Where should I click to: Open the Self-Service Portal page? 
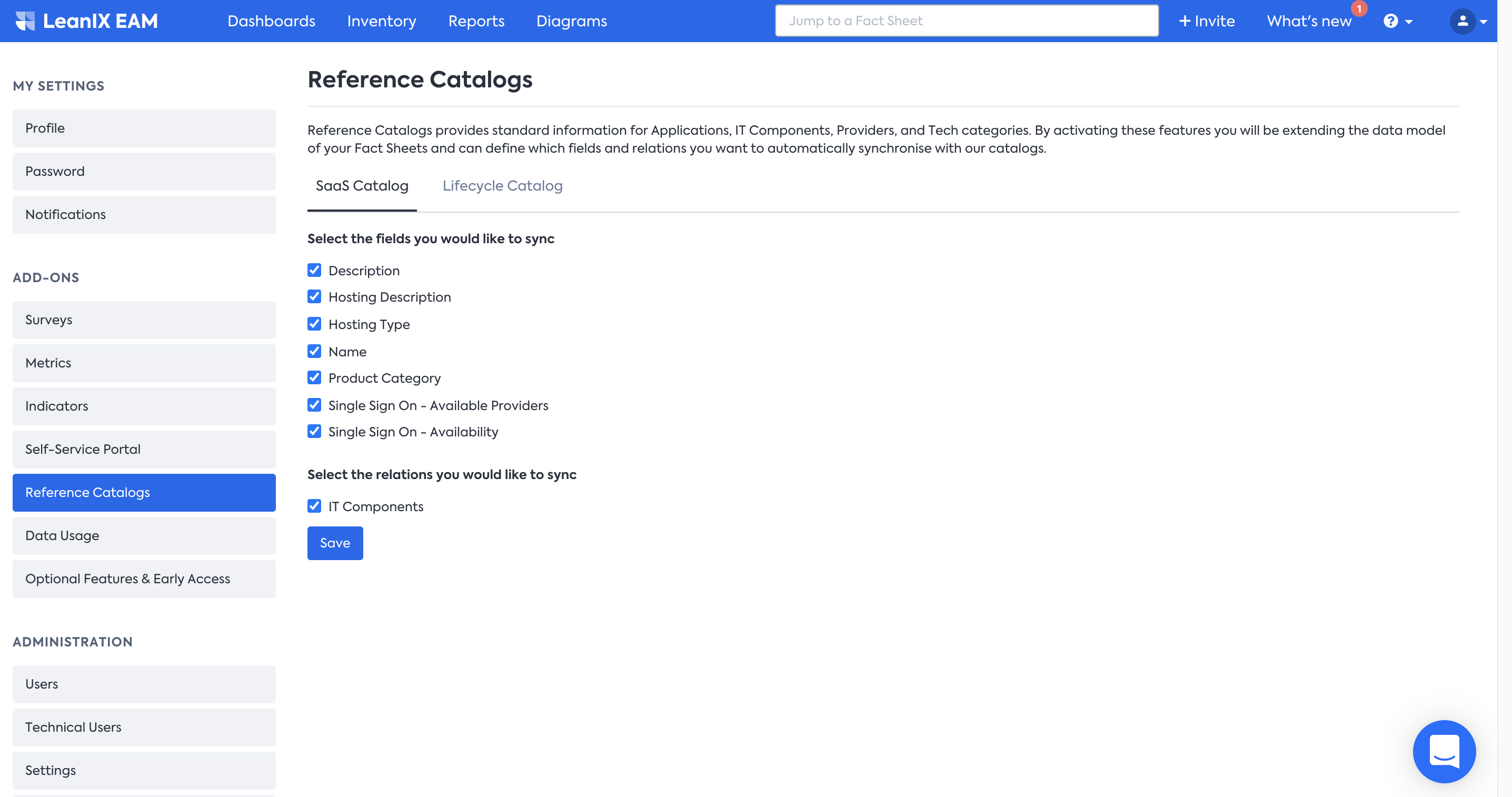144,449
